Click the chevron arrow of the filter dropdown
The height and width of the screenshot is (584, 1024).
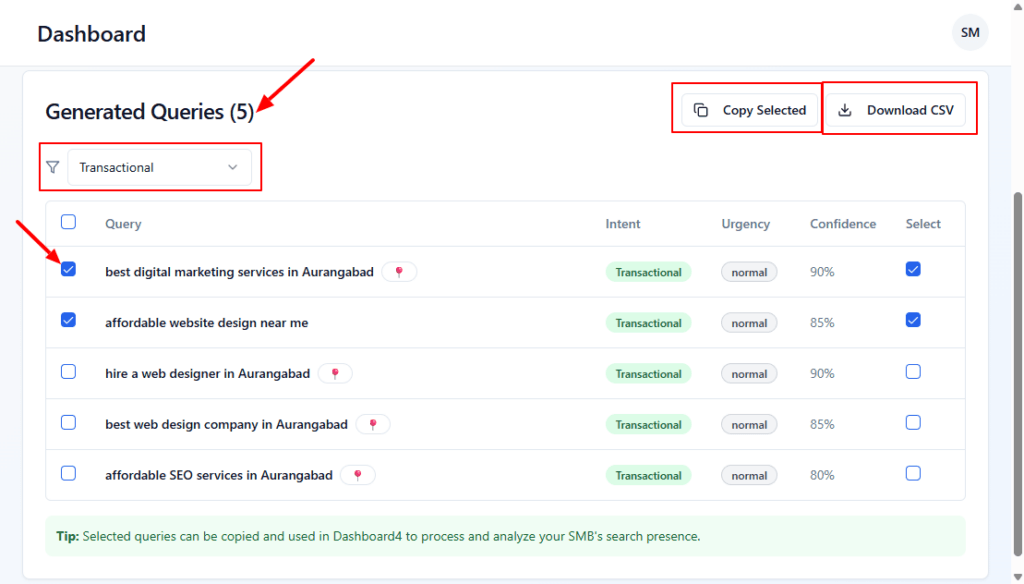pyautogui.click(x=233, y=167)
